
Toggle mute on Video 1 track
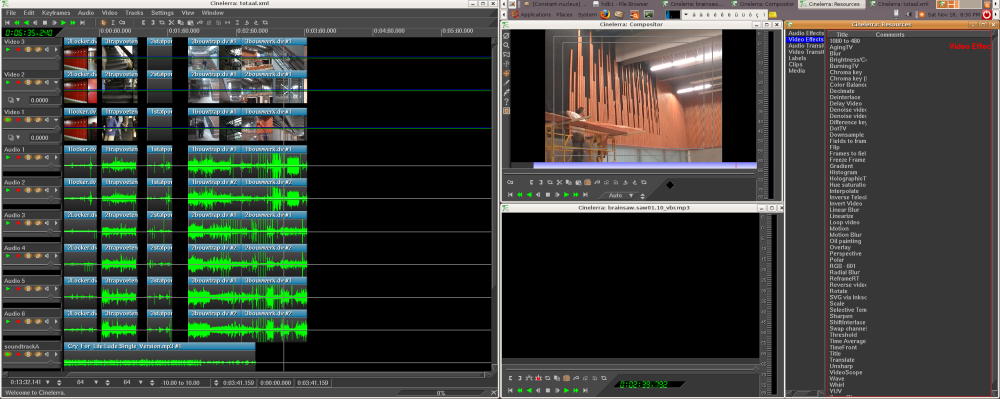coord(47,119)
